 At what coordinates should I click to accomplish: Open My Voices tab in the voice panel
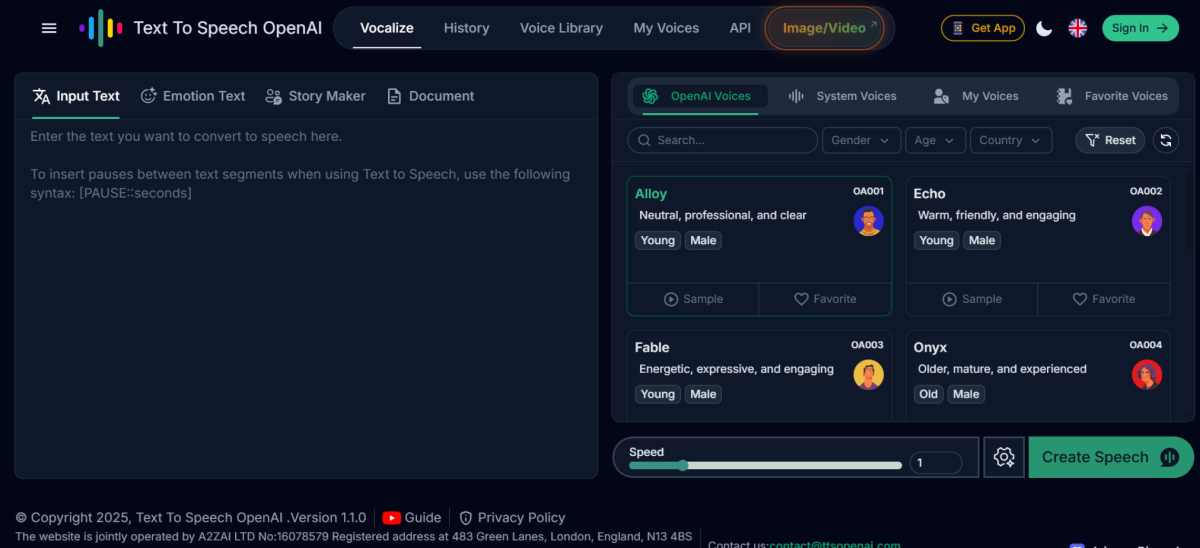coord(976,96)
